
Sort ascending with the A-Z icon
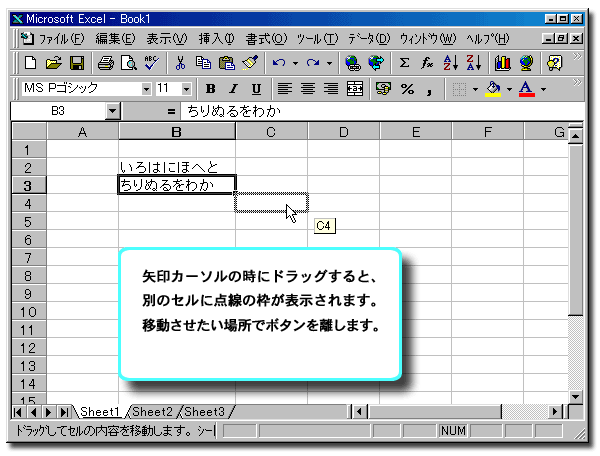coord(451,63)
